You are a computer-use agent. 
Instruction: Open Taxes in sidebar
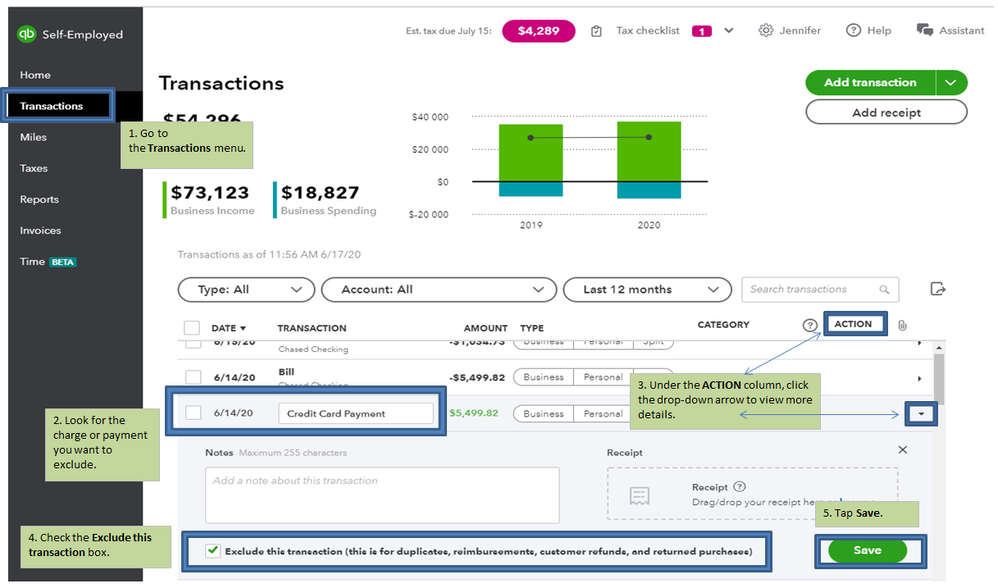click(x=34, y=169)
